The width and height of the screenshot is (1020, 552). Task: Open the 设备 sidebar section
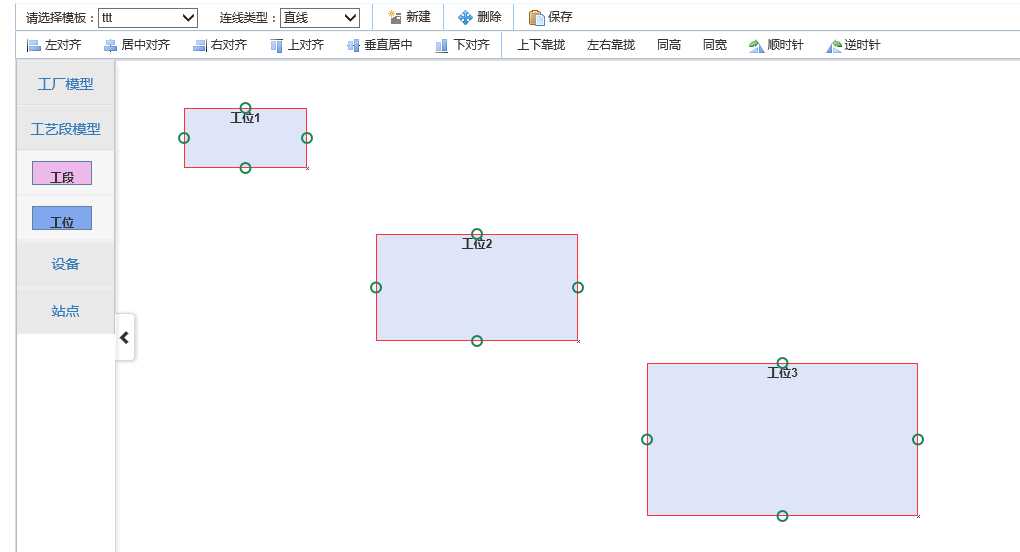[66, 264]
